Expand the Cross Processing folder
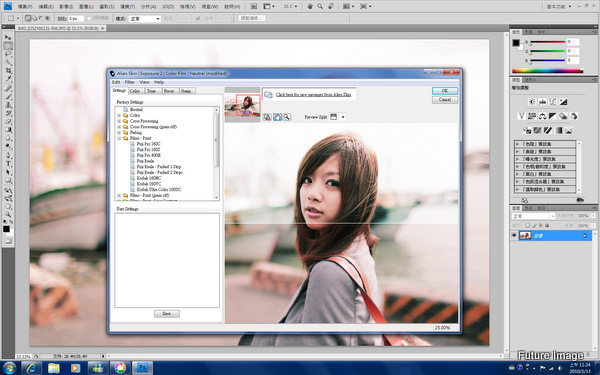 tap(119, 121)
